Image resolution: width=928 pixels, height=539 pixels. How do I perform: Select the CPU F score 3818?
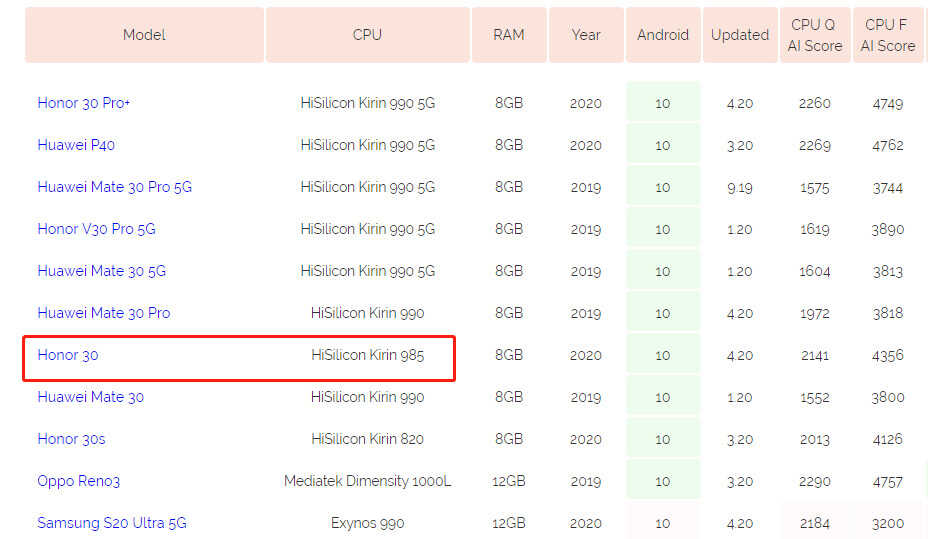[x=888, y=314]
